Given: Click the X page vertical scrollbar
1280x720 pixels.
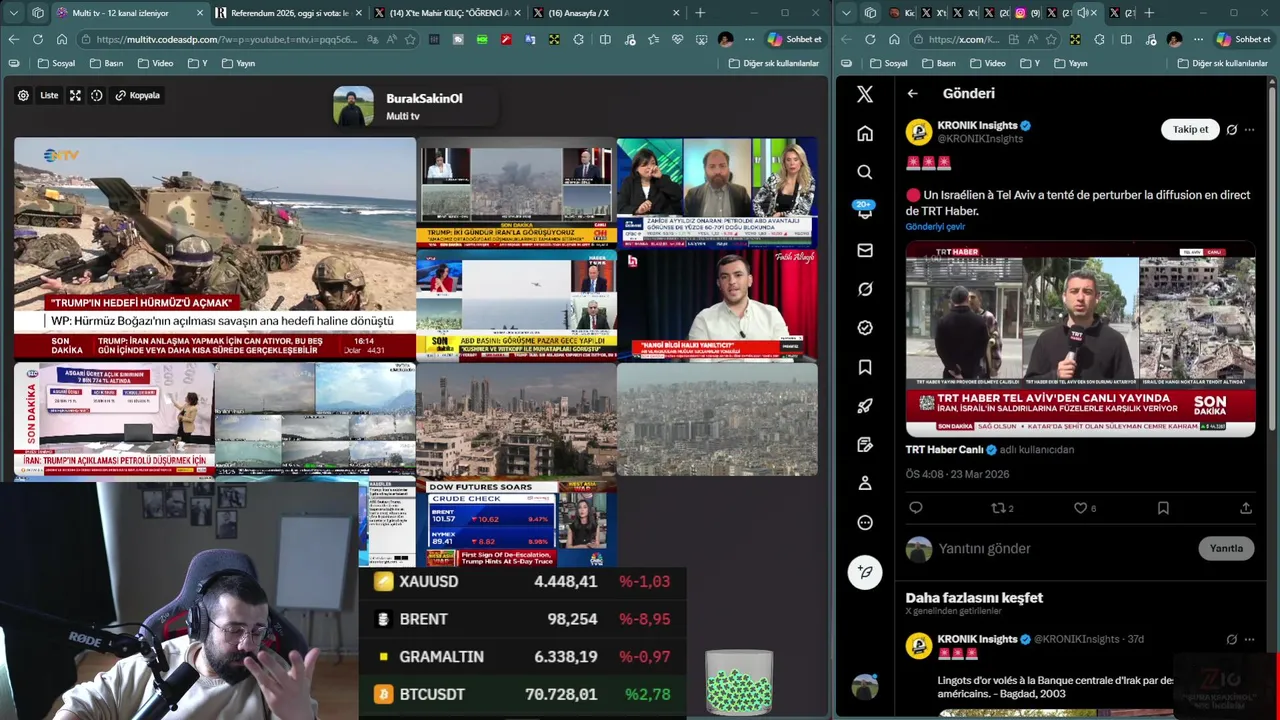Looking at the screenshot, I should tap(1274, 260).
